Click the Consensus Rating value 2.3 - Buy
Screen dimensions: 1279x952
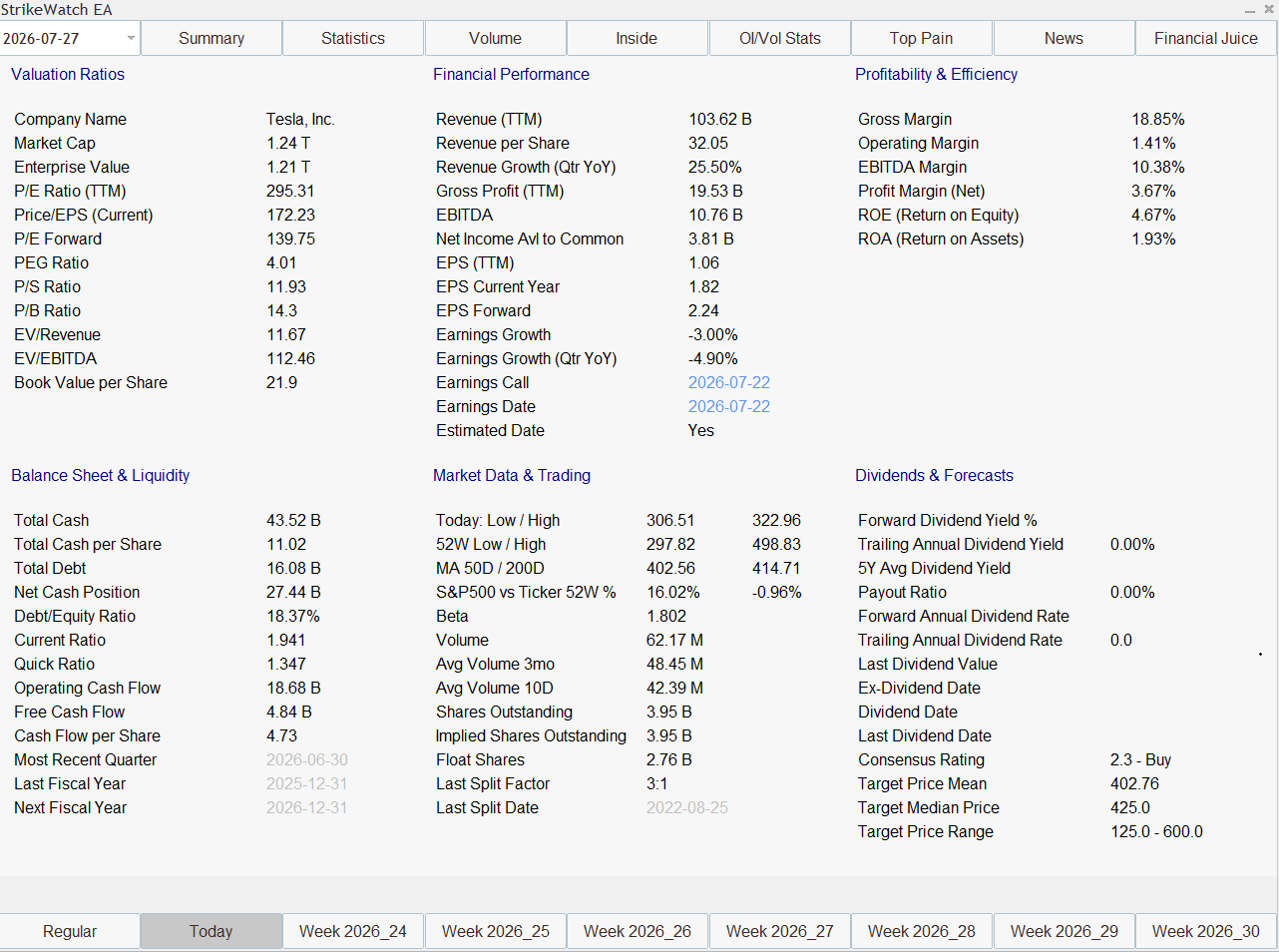point(1140,760)
